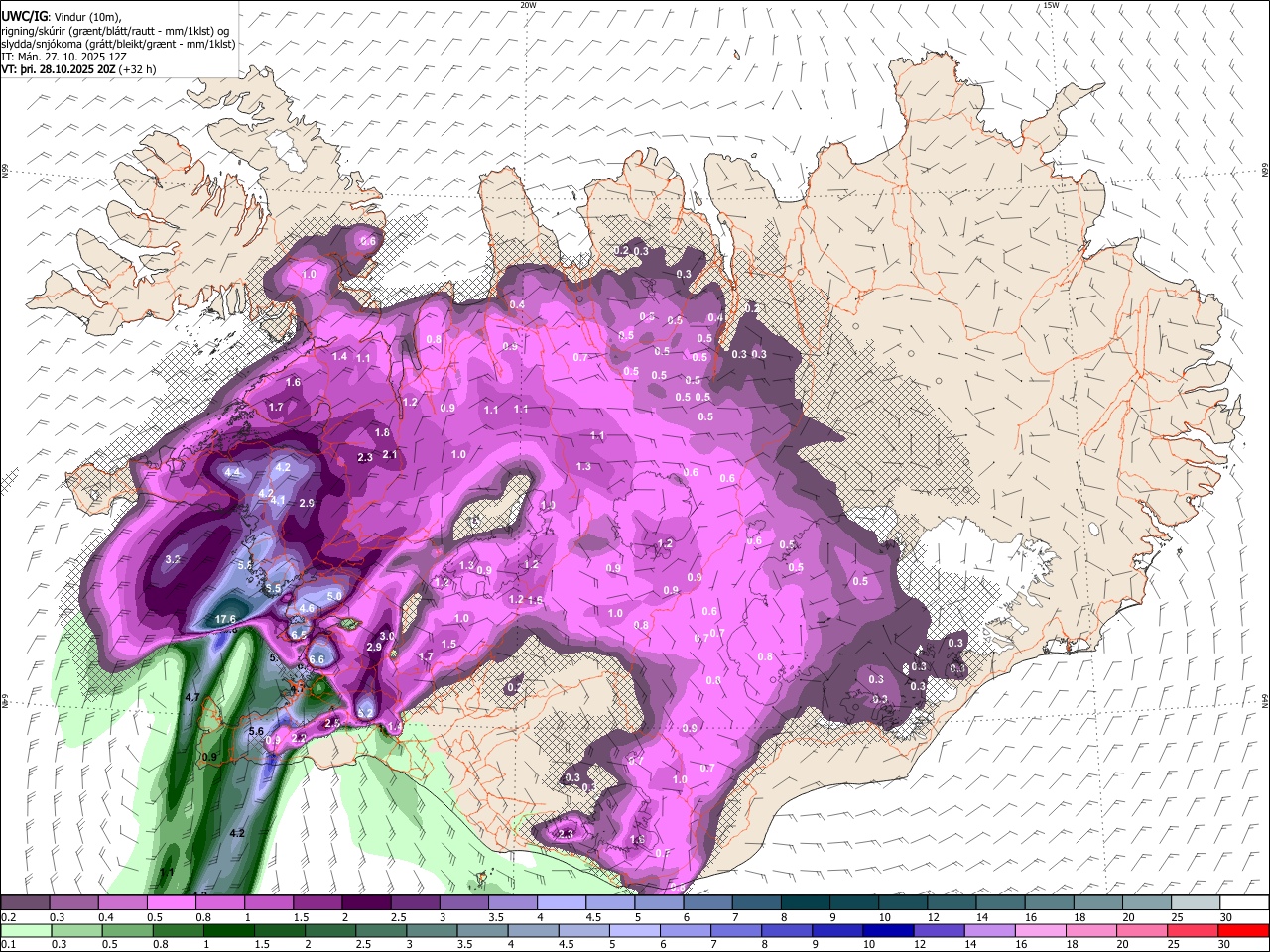
Task: Click the 'IT: Mán. 27. 10. 2025 12Z' line
Action: (x=63, y=57)
